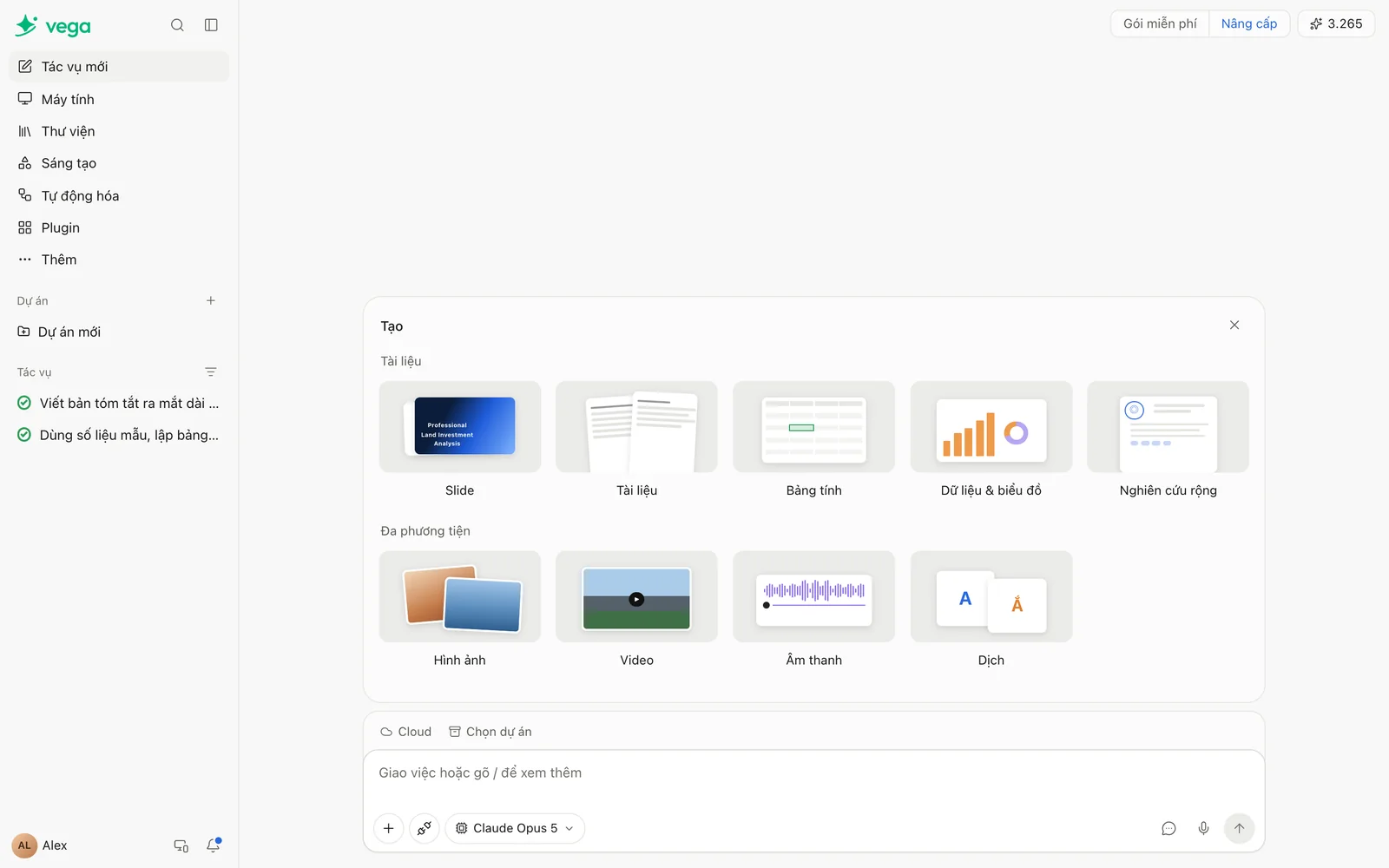This screenshot has width=1389, height=868.
Task: Open the credits balance 3.265
Action: [x=1336, y=23]
